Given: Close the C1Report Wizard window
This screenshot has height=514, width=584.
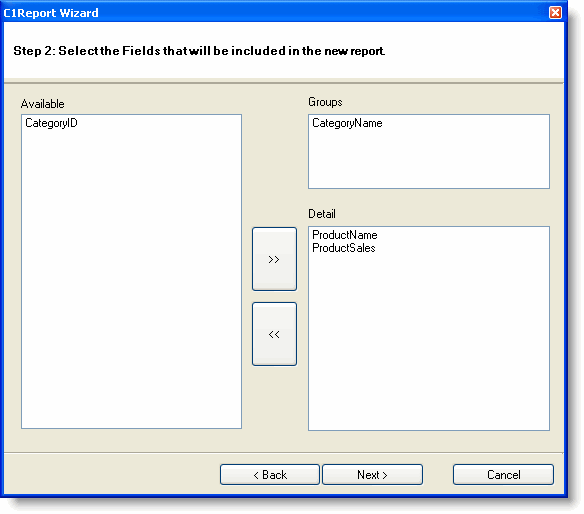Looking at the screenshot, I should coord(555,12).
